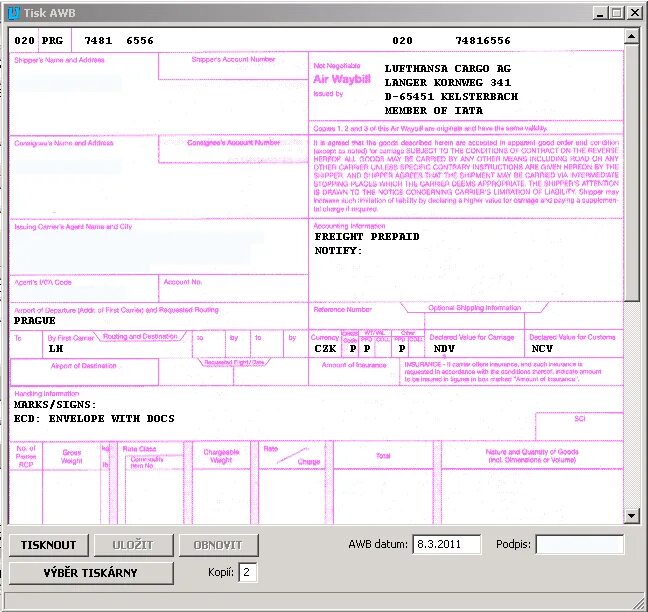
Task: Click the Account No. field
Action: click(x=233, y=288)
